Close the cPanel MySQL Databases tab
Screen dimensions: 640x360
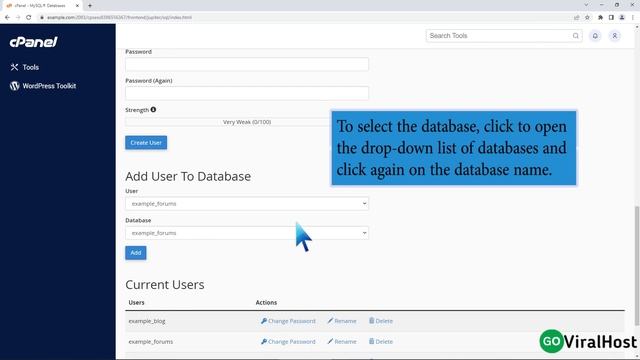coord(77,6)
